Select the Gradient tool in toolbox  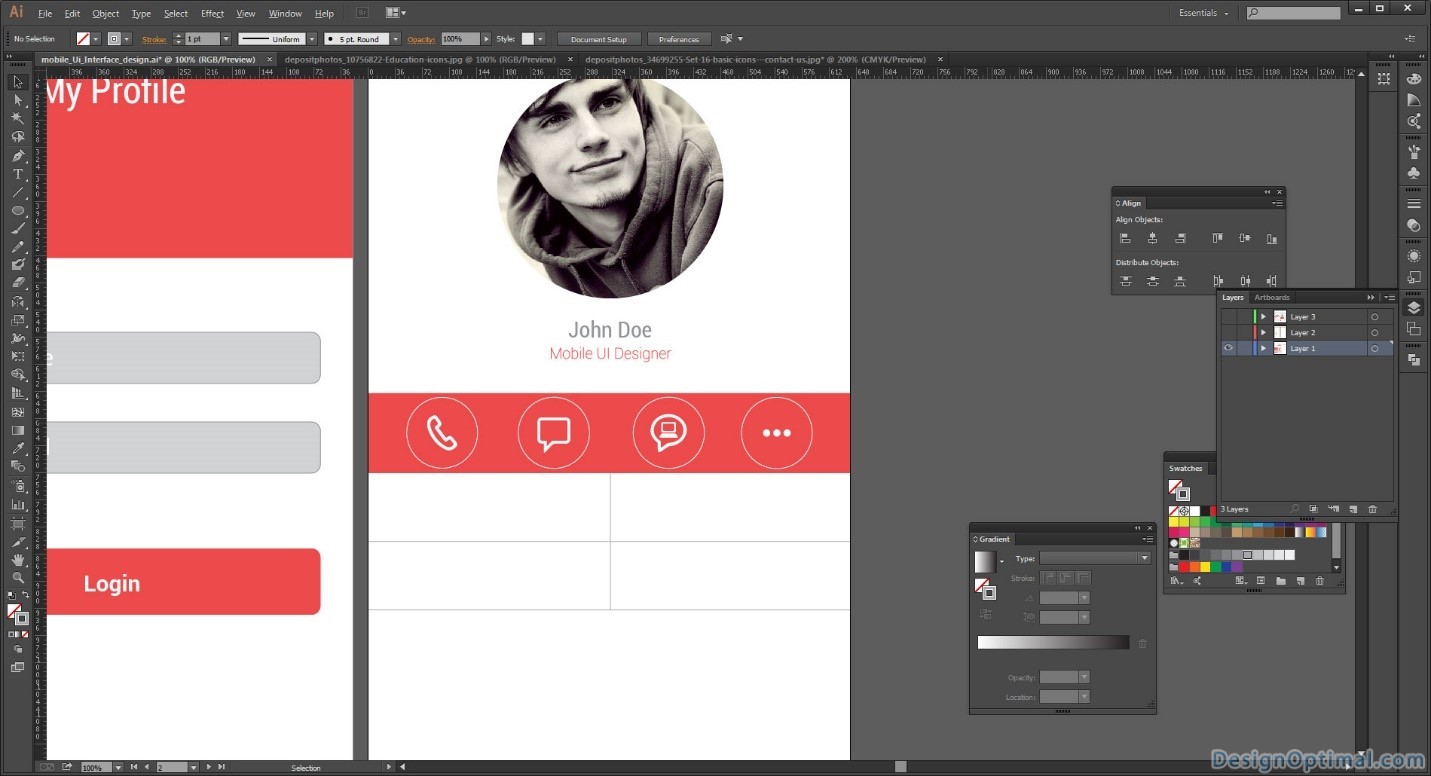(17, 430)
